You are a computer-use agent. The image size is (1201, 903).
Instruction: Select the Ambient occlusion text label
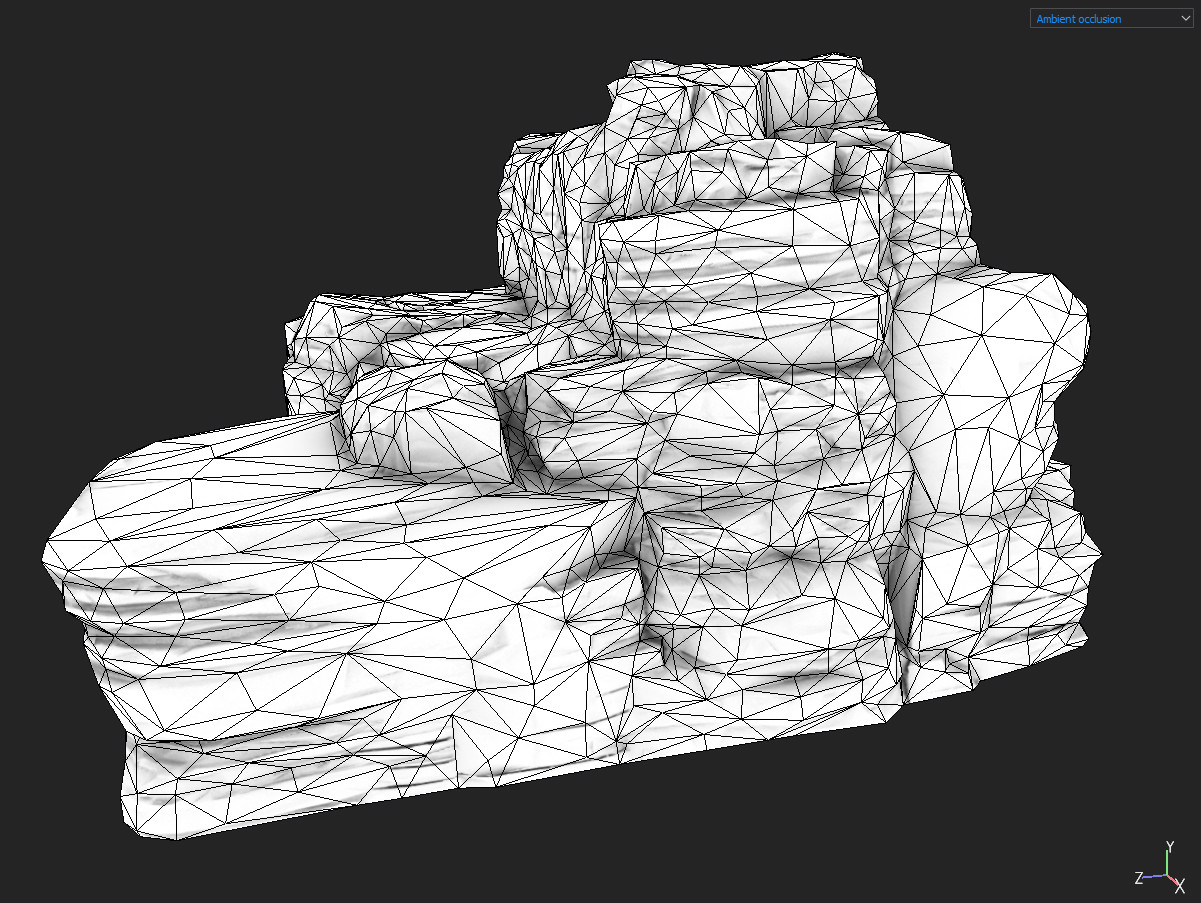tap(1080, 18)
